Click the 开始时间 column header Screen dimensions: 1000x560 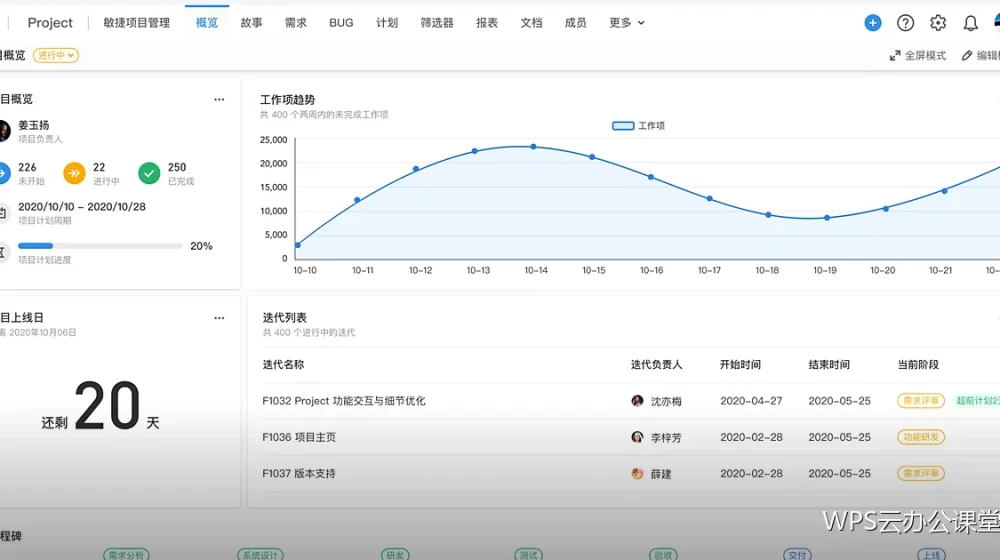[x=740, y=364]
